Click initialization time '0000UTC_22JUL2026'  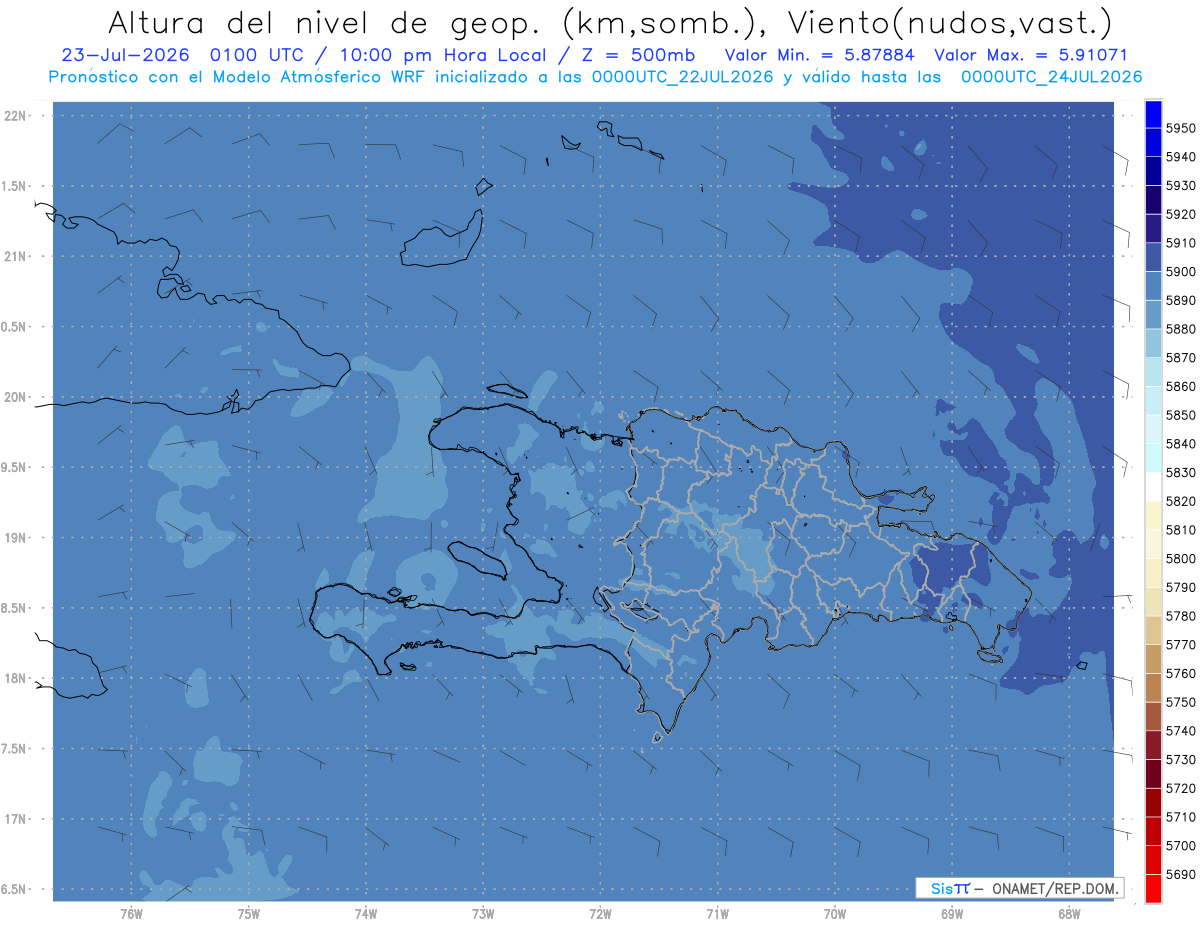point(683,77)
